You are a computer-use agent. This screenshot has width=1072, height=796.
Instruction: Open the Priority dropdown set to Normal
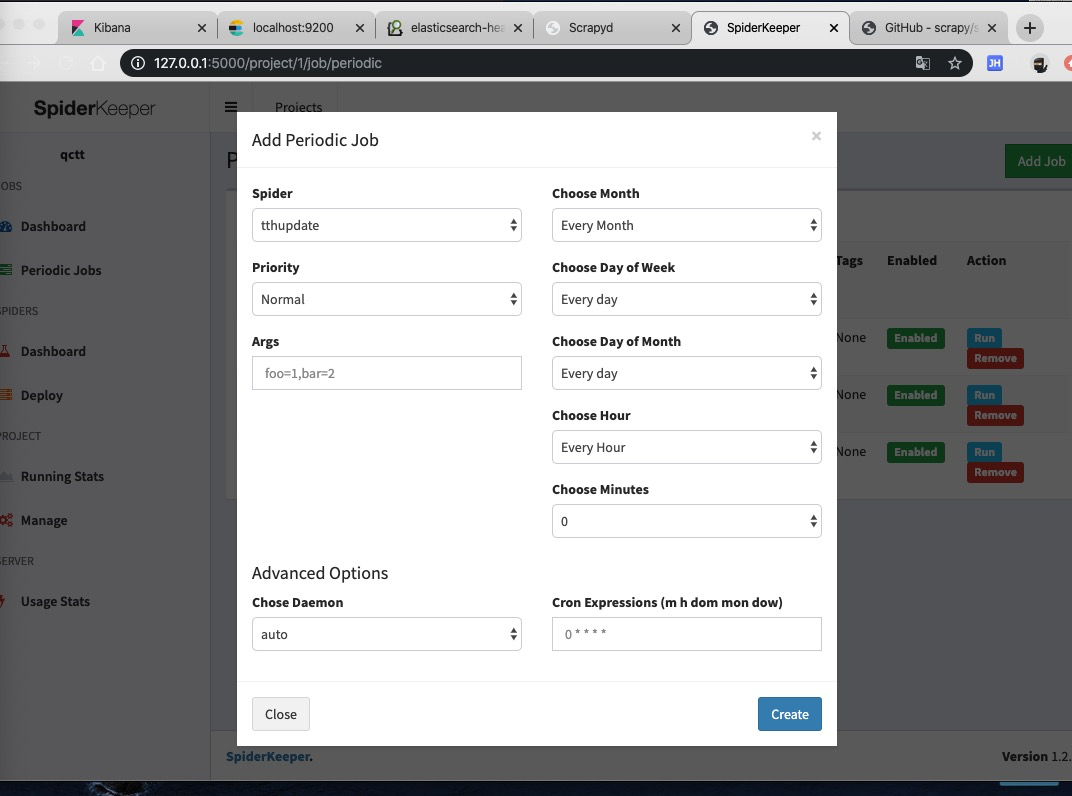click(386, 299)
